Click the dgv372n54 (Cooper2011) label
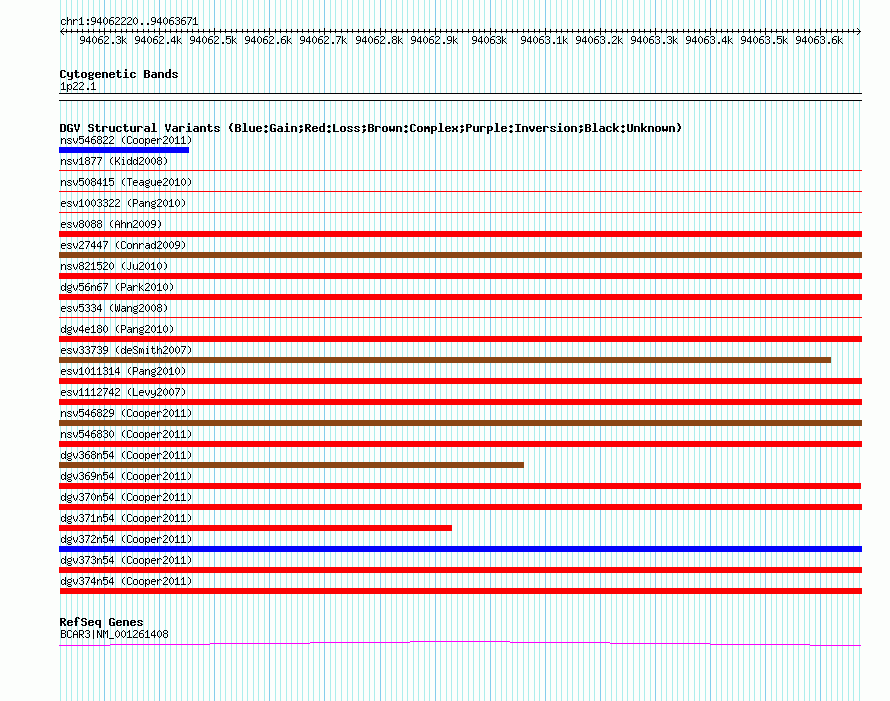Viewport: 890px width, 701px height. pos(126,539)
